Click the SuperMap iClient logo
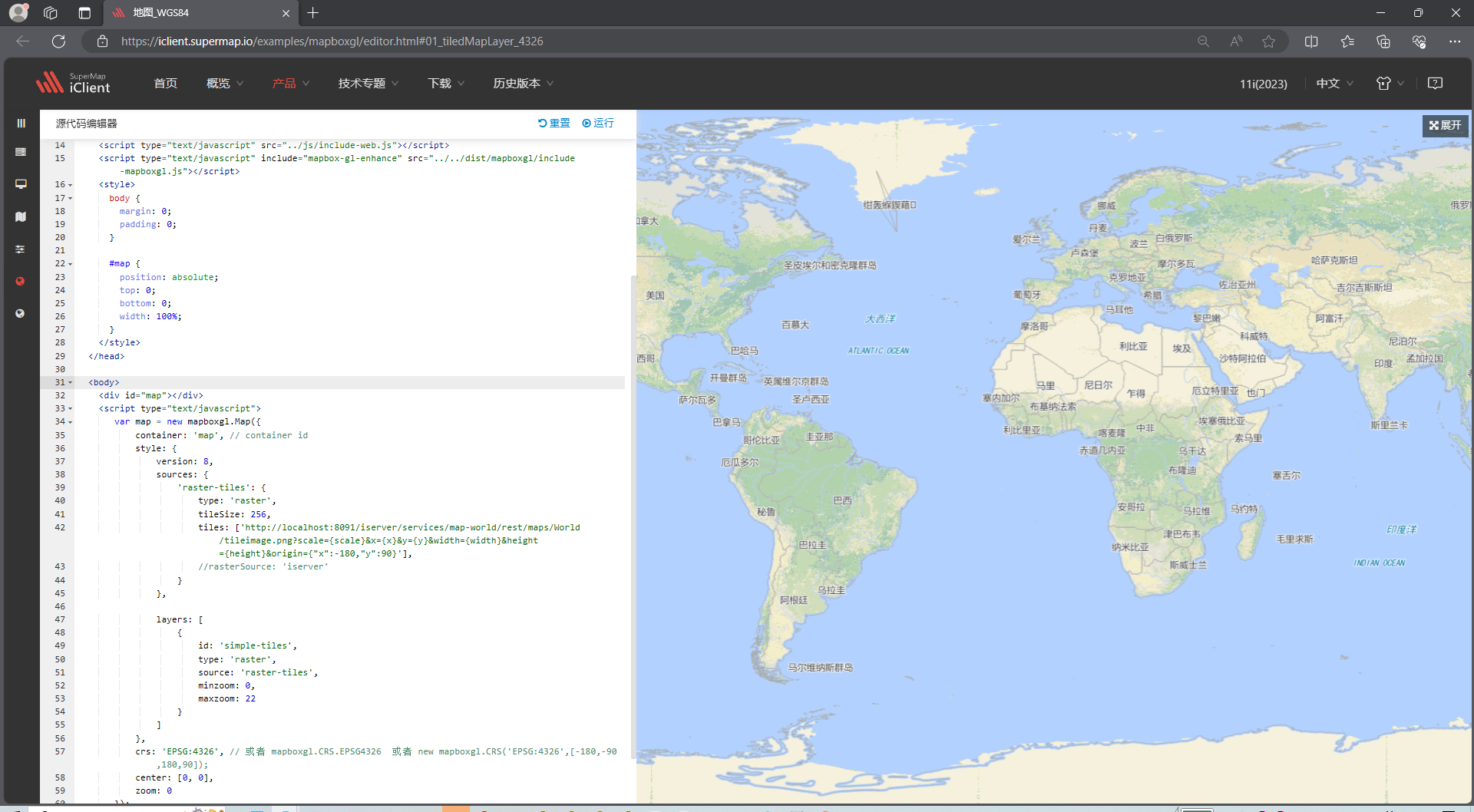 pyautogui.click(x=73, y=83)
